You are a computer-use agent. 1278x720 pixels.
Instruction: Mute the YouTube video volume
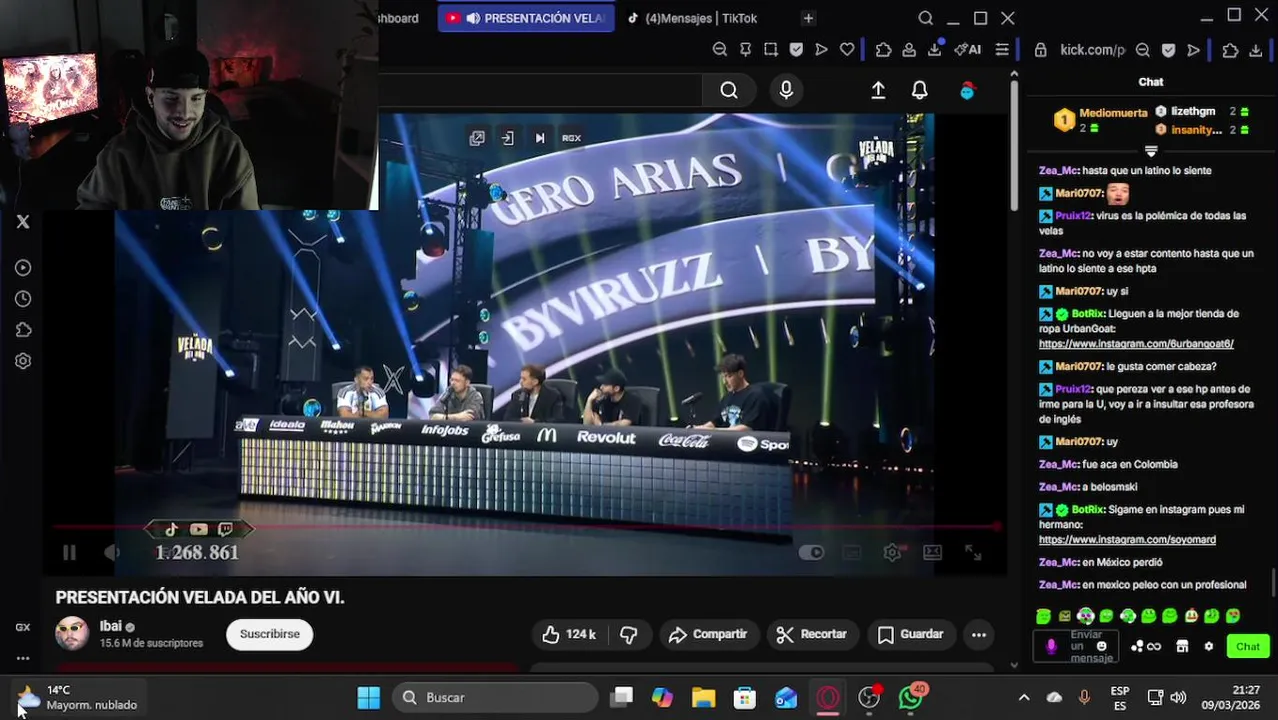[111, 552]
